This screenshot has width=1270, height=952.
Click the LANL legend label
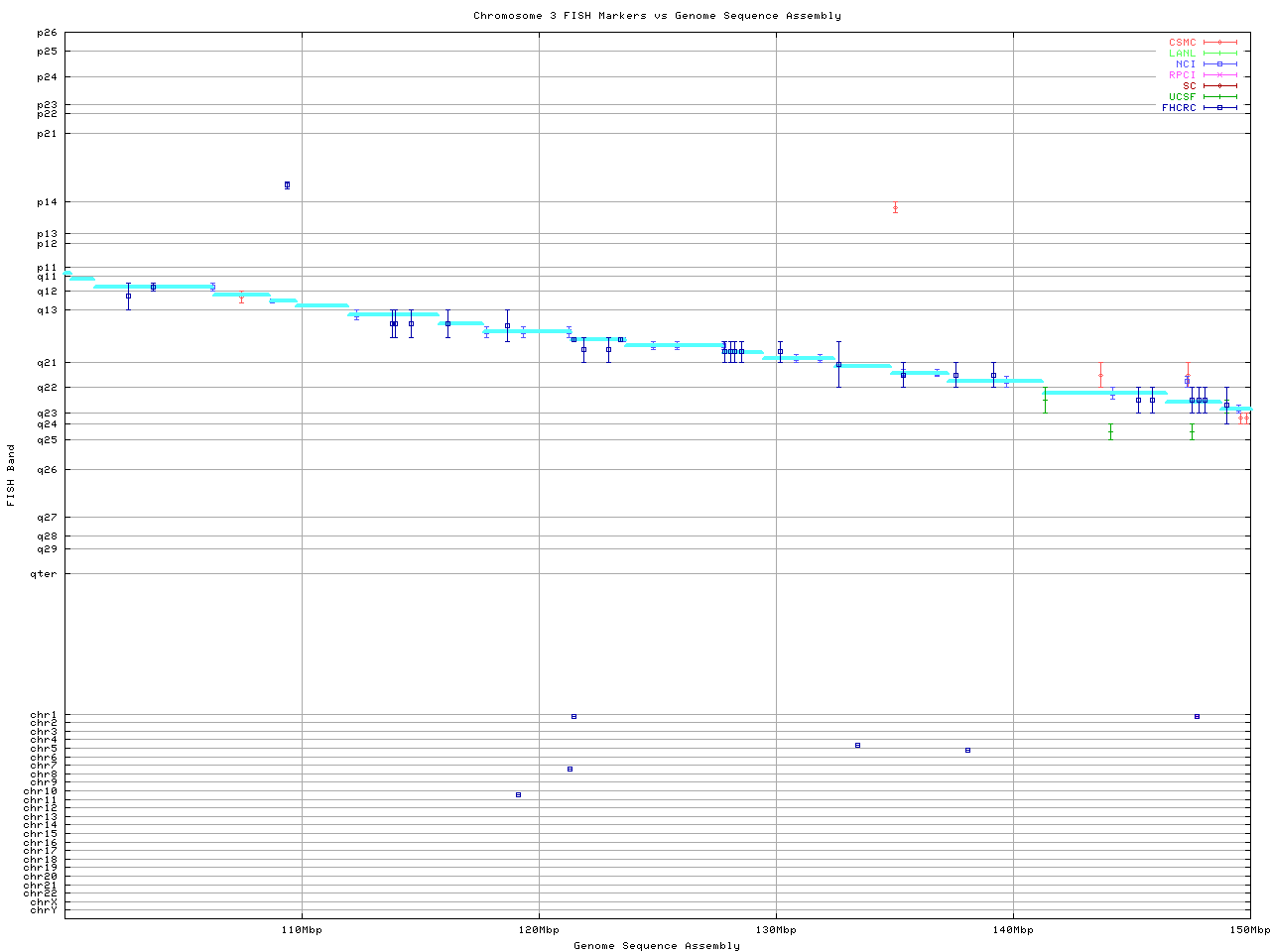coord(1182,54)
